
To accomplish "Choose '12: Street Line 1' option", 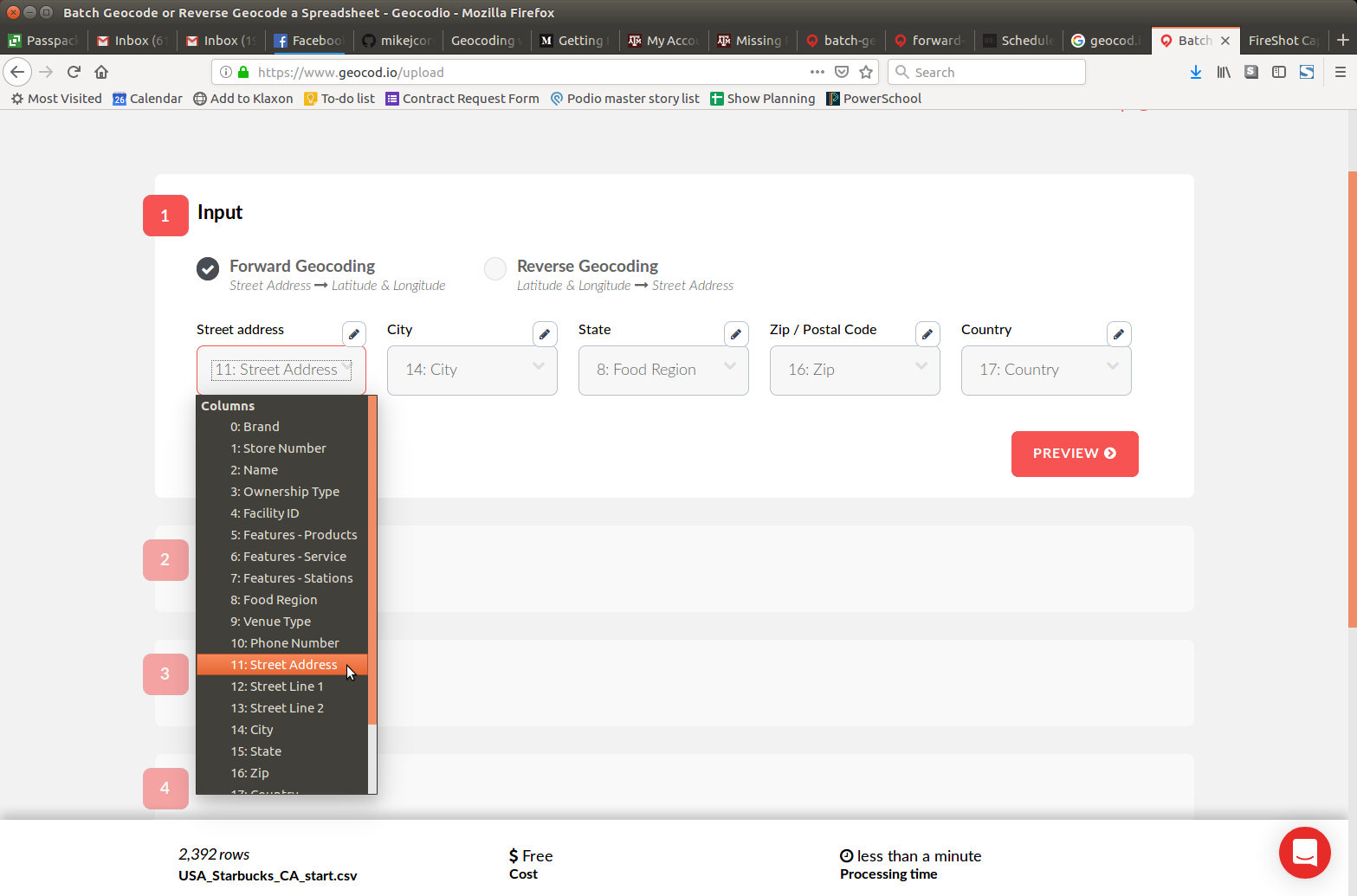I will (282, 687).
